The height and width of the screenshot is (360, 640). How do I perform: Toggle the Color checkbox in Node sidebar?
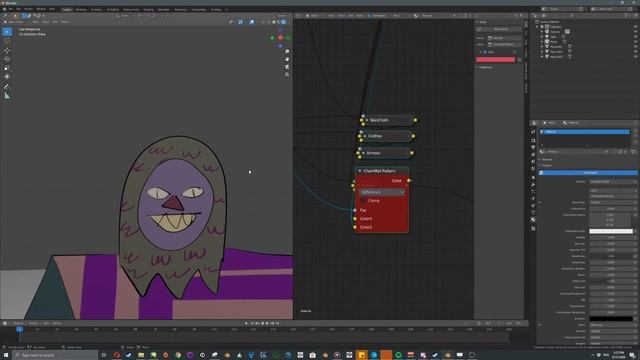pyautogui.click(x=484, y=52)
